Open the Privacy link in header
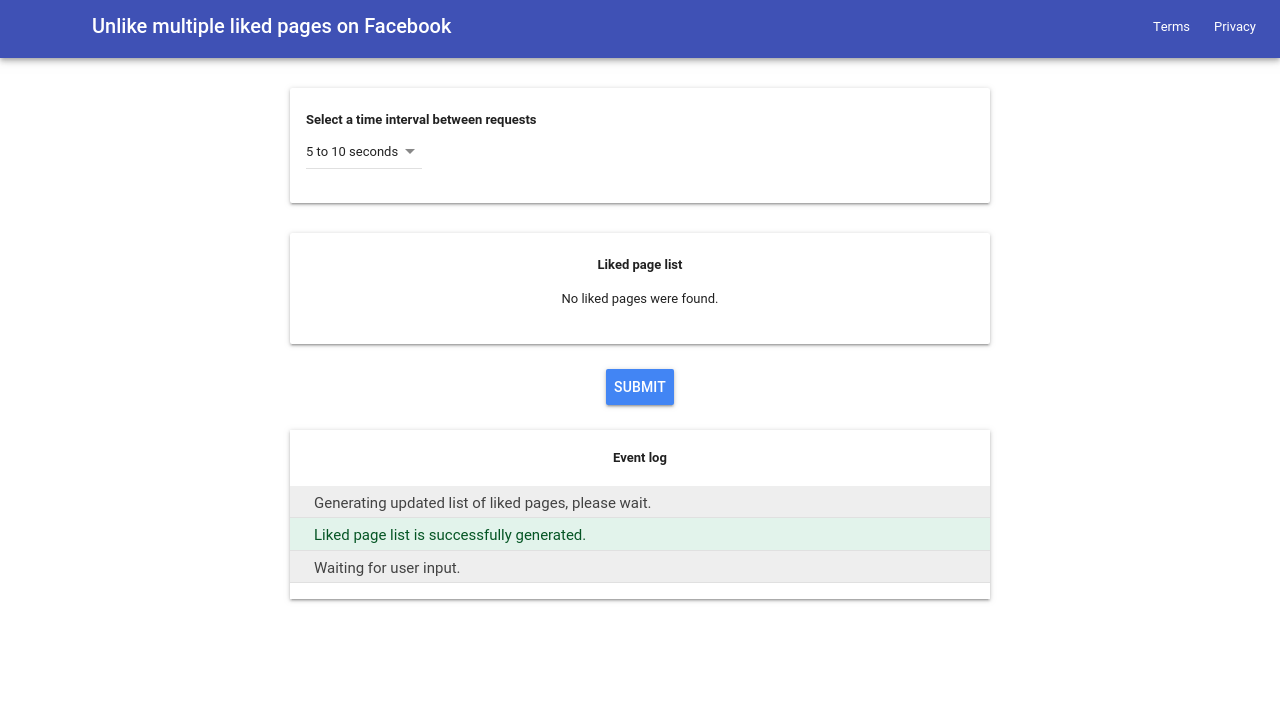 1234,27
